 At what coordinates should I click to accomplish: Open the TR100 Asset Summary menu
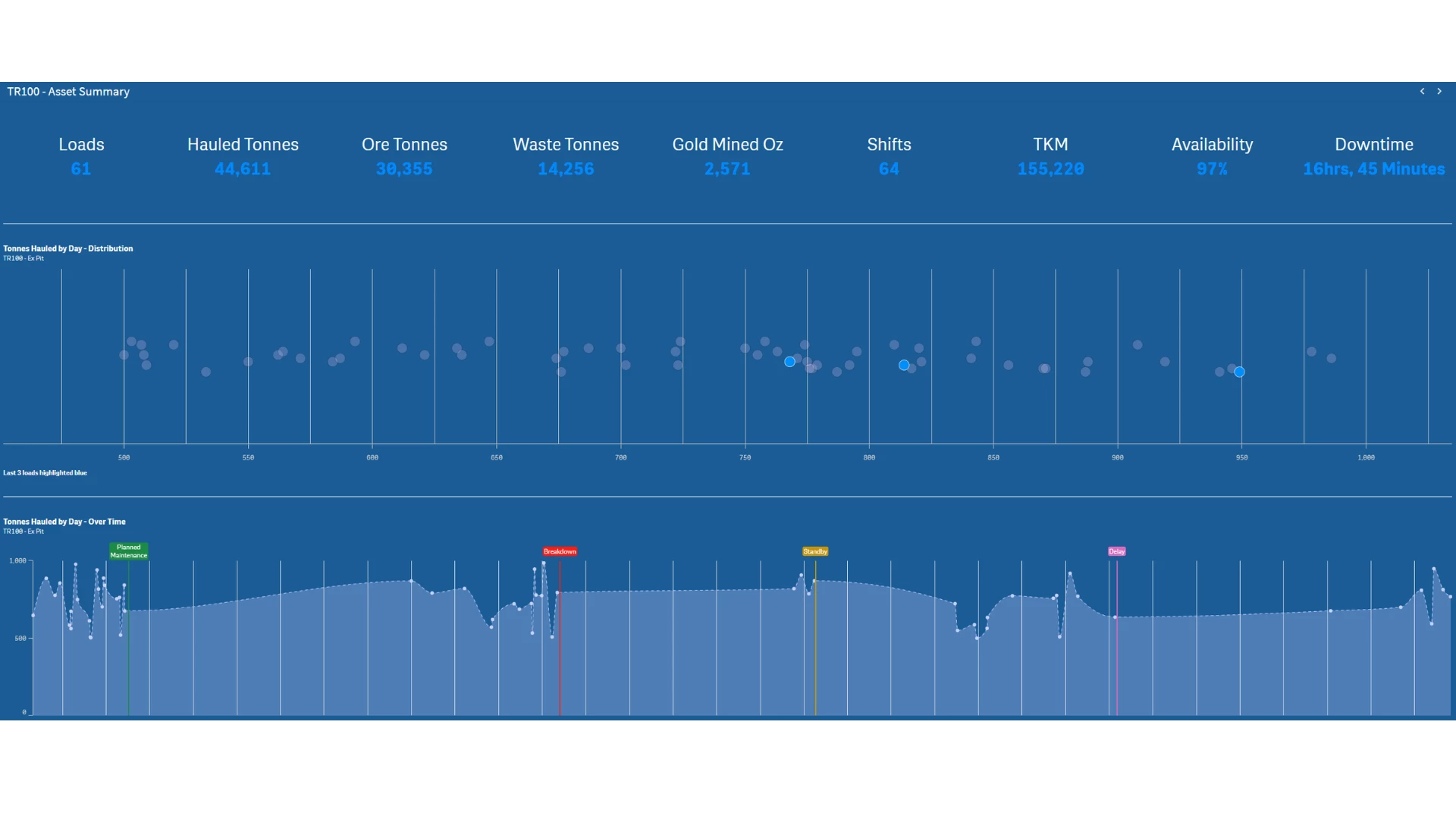[69, 92]
